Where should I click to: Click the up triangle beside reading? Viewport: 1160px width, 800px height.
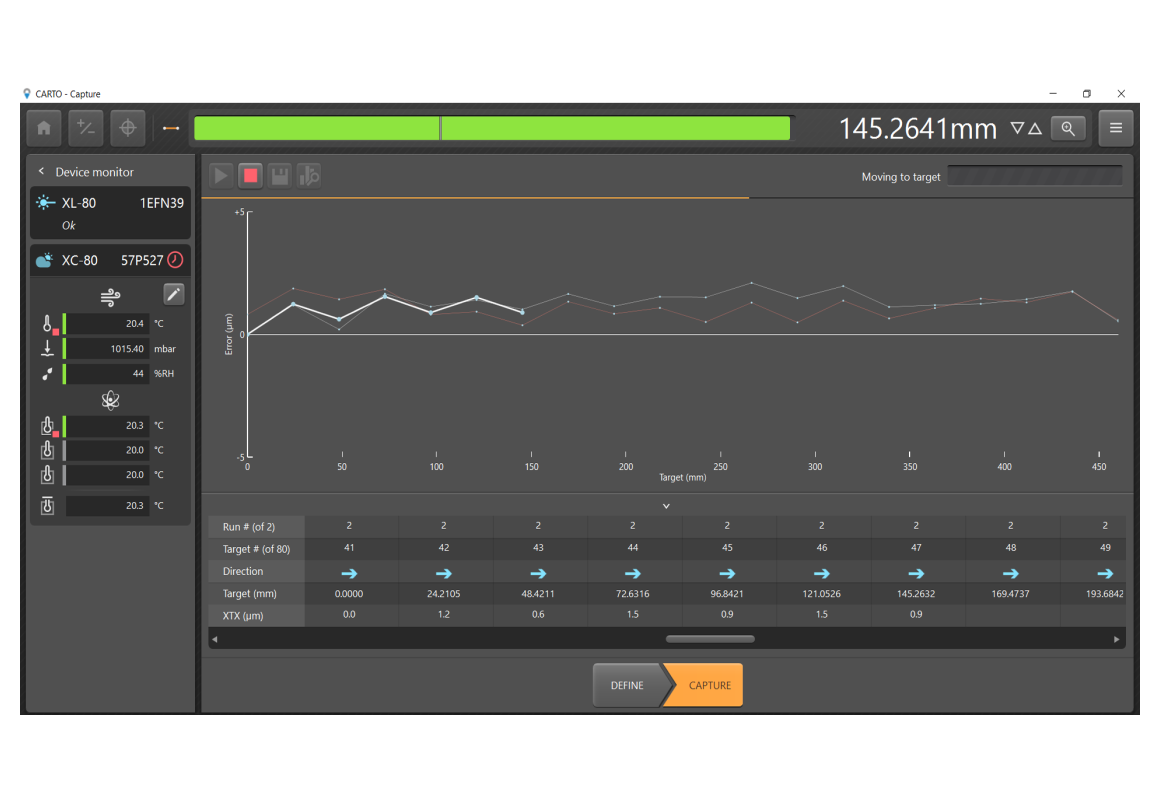(1036, 128)
